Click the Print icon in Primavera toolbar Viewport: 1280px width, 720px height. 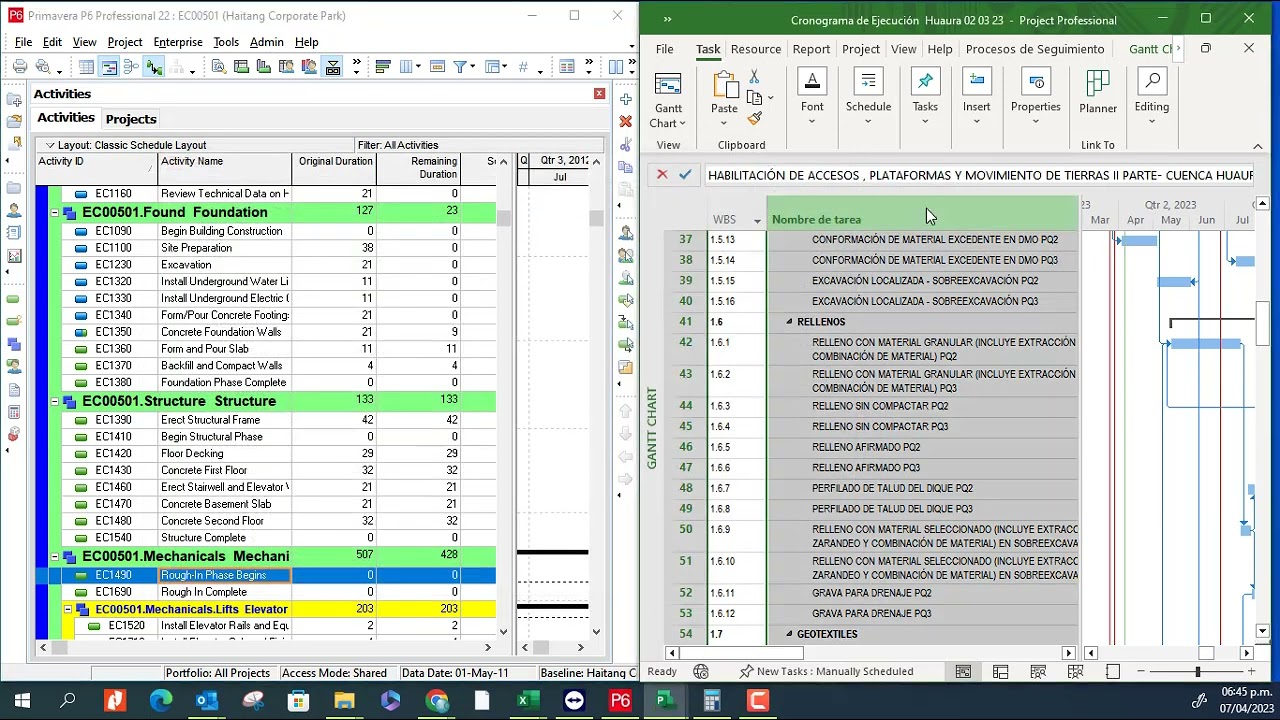pyautogui.click(x=20, y=67)
